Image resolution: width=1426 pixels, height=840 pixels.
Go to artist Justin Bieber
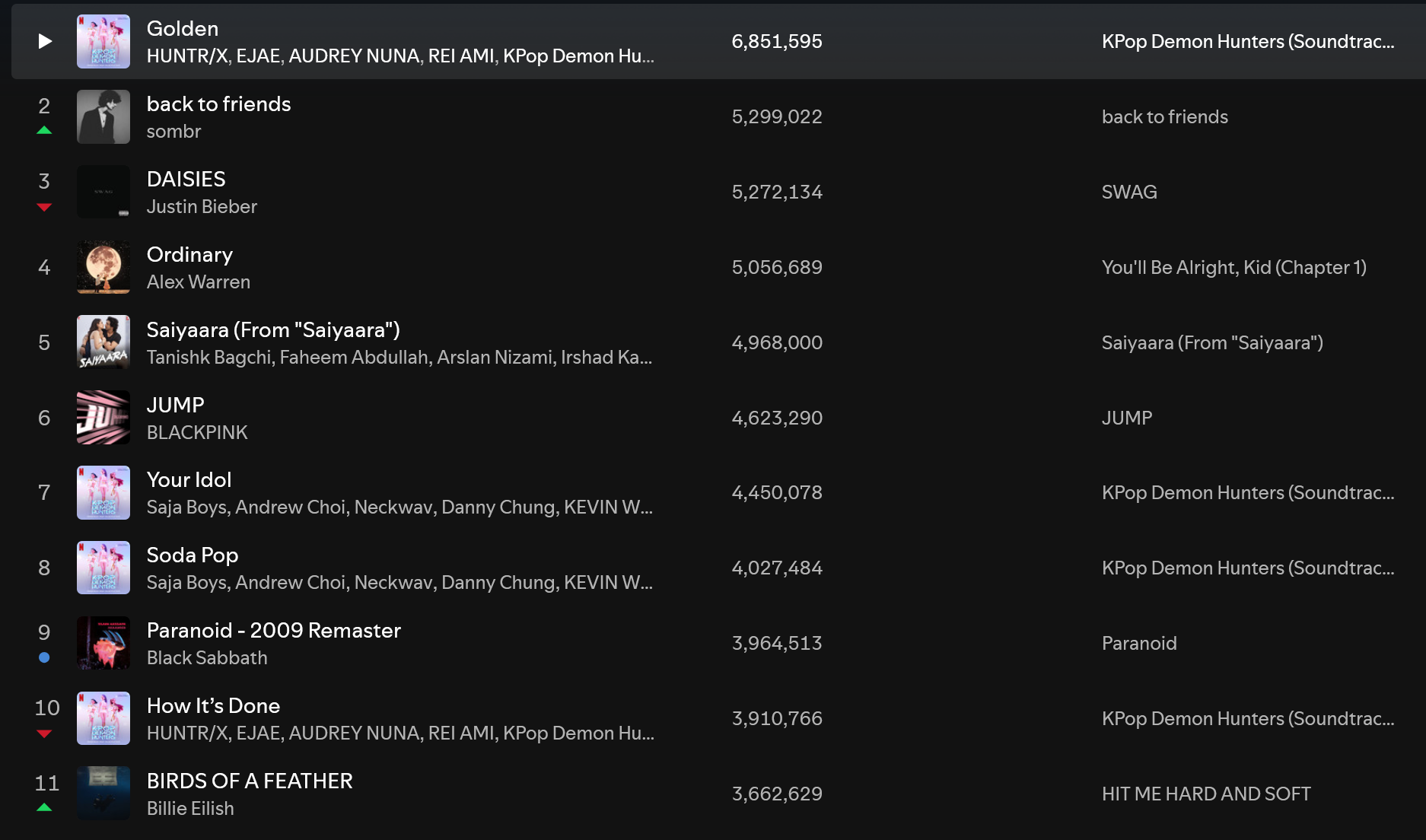coord(202,206)
